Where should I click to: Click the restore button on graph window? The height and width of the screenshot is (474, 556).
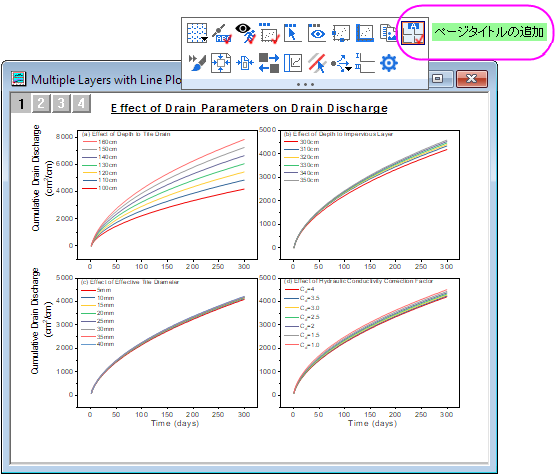tap(438, 78)
